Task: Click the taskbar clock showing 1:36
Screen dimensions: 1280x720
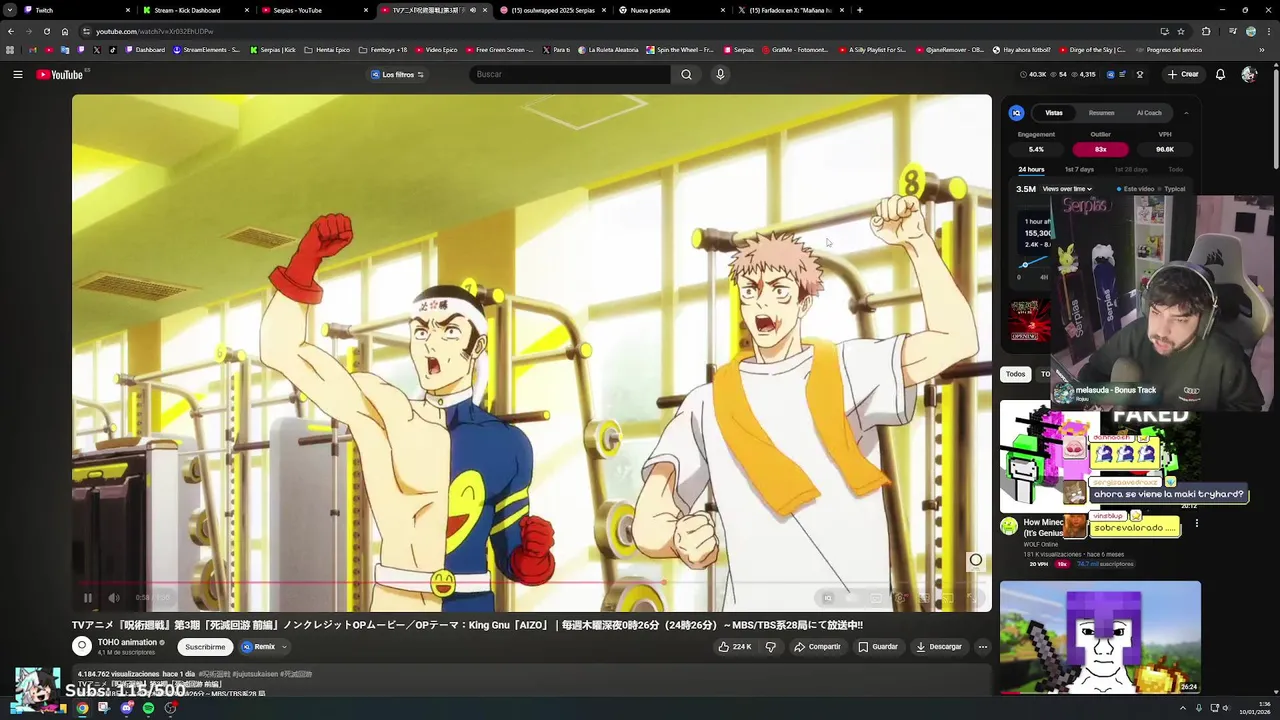Action: tap(1253, 708)
